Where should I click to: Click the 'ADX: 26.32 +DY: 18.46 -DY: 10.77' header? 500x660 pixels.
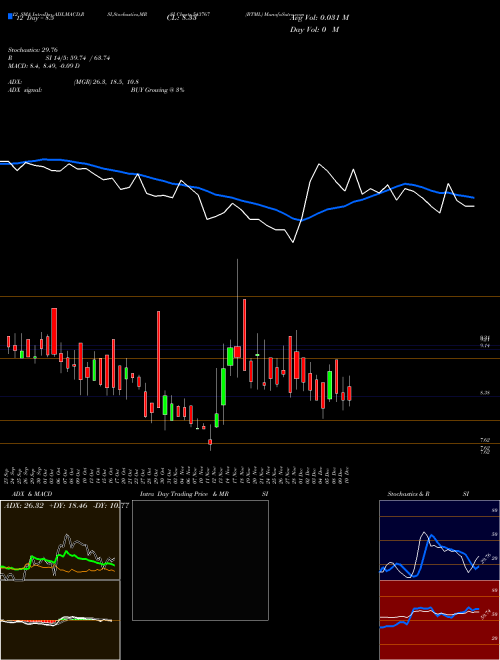point(66,505)
